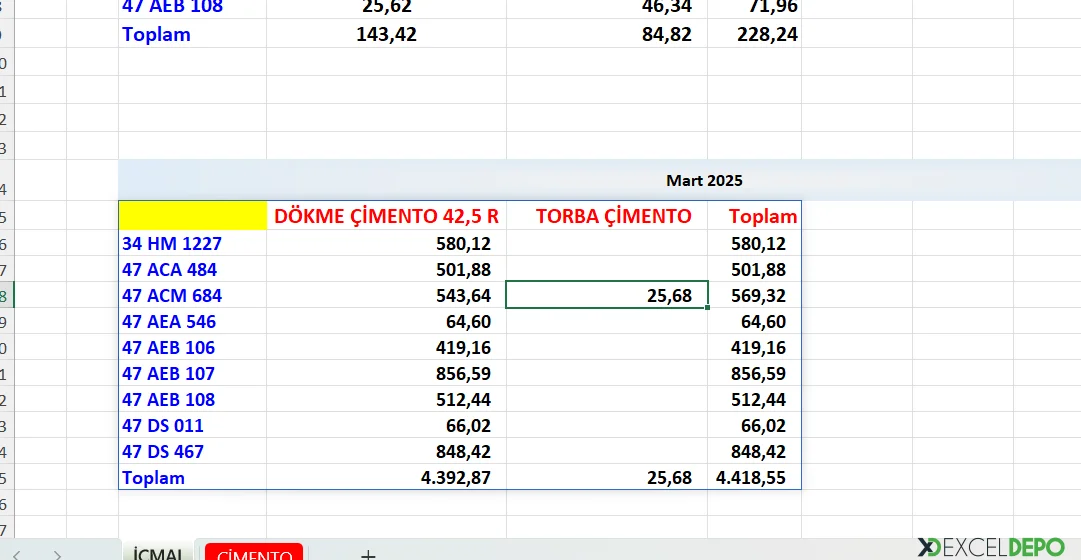Screen dimensions: 1081x560
Task: Click the DÖKME ÇİMENTO 42,5 R header
Action: click(x=386, y=216)
